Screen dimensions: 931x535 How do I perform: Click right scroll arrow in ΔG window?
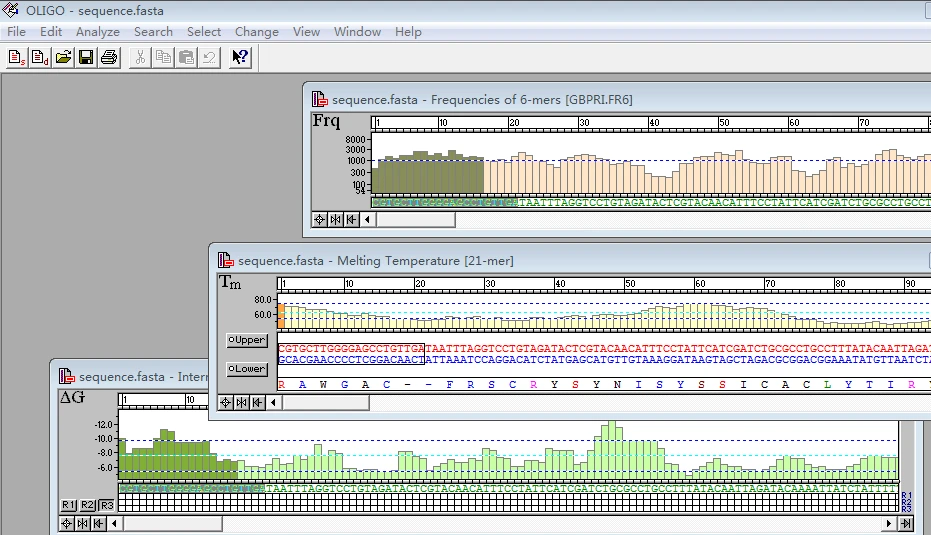point(889,524)
